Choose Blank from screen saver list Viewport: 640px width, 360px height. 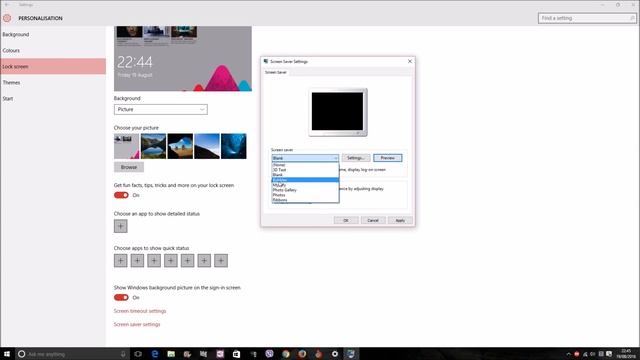click(305, 175)
